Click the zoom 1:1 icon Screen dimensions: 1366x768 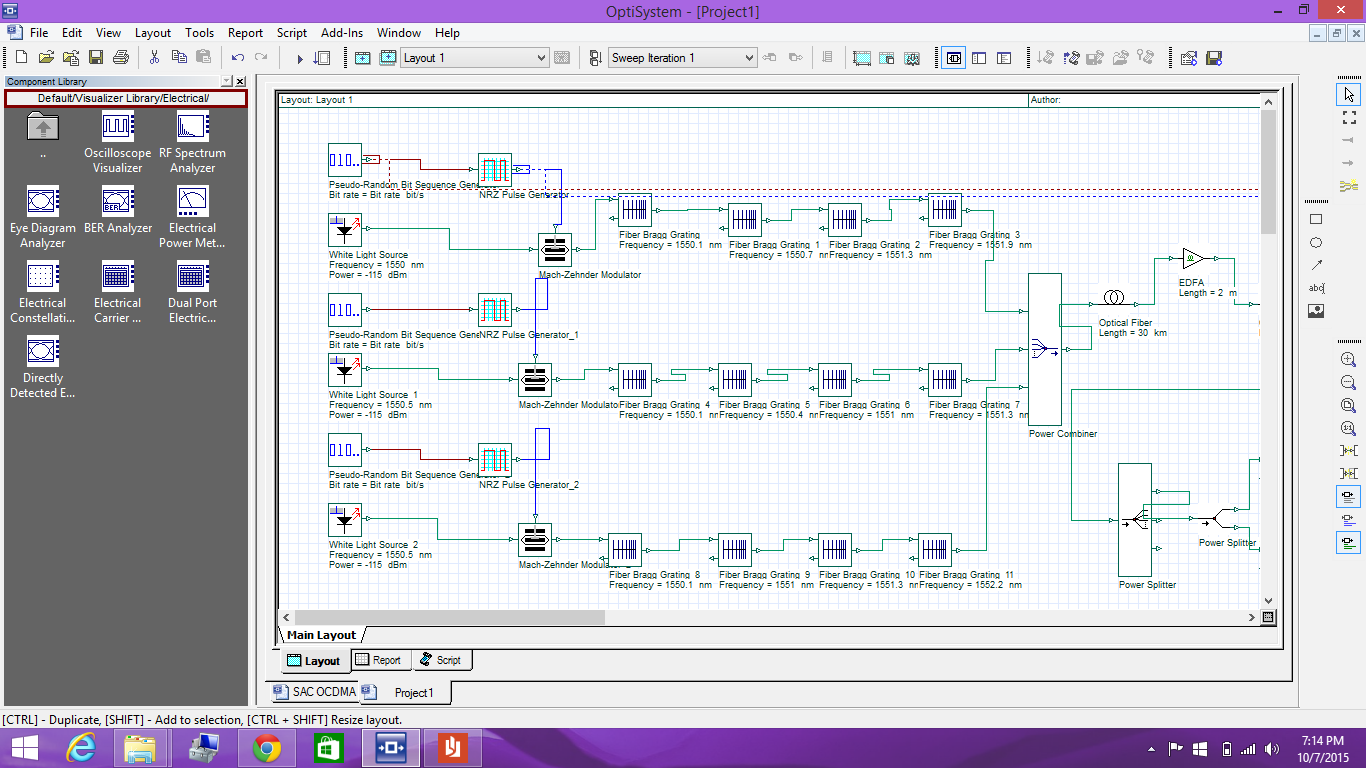[1348, 428]
